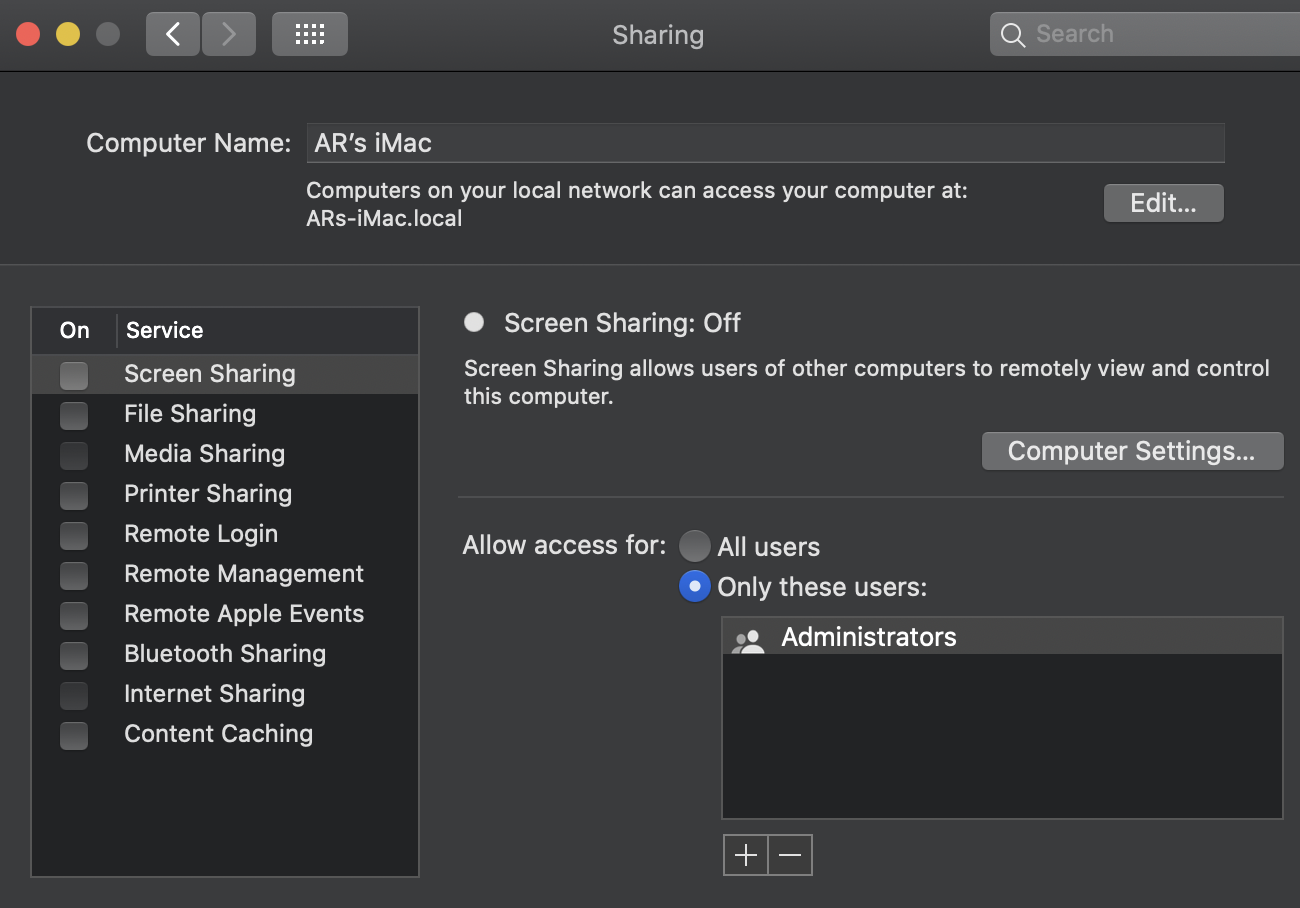Click the forward navigation arrow
The image size is (1300, 908).
pyautogui.click(x=229, y=35)
